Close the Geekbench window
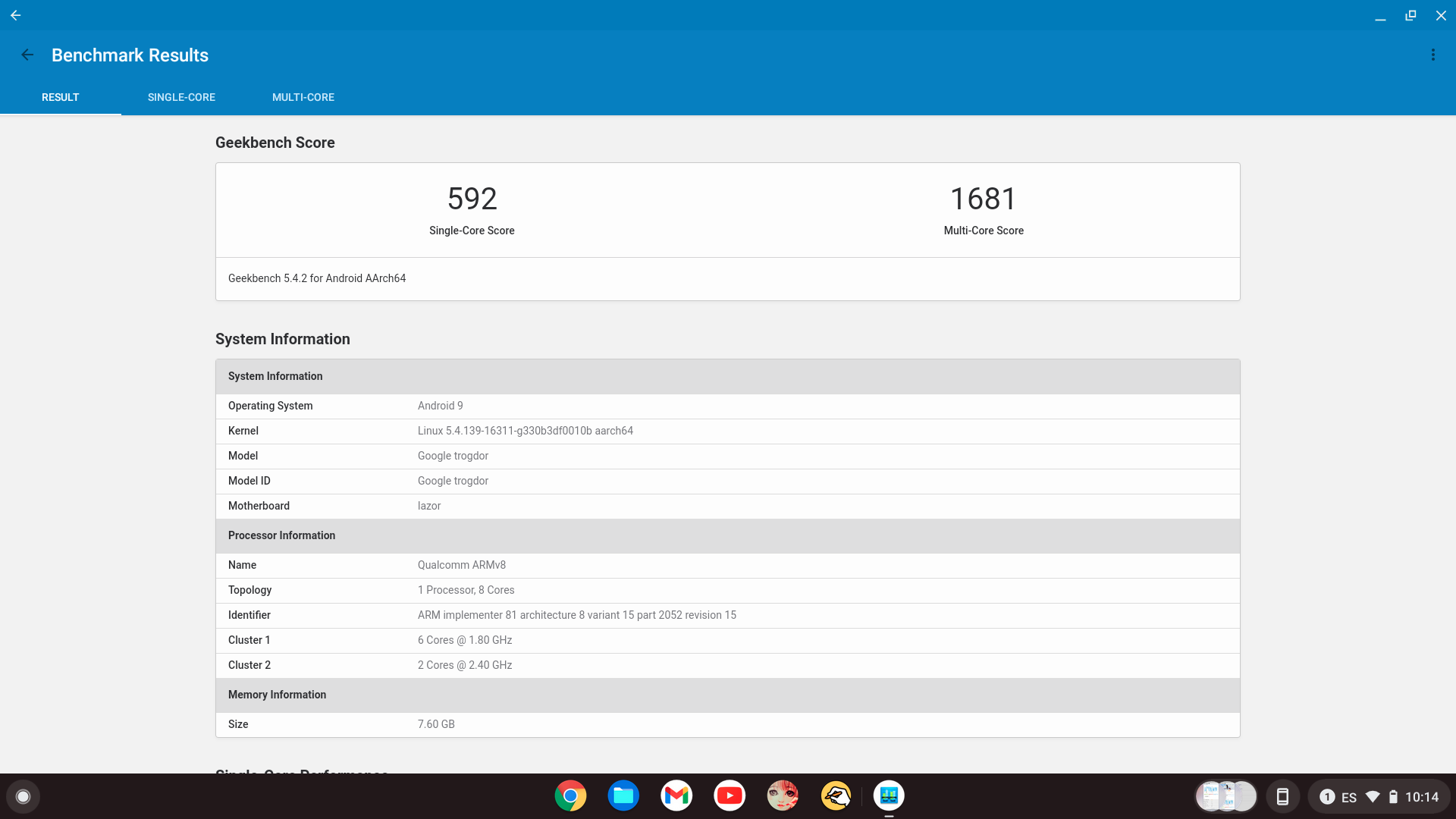1456x819 pixels. pos(1441,15)
